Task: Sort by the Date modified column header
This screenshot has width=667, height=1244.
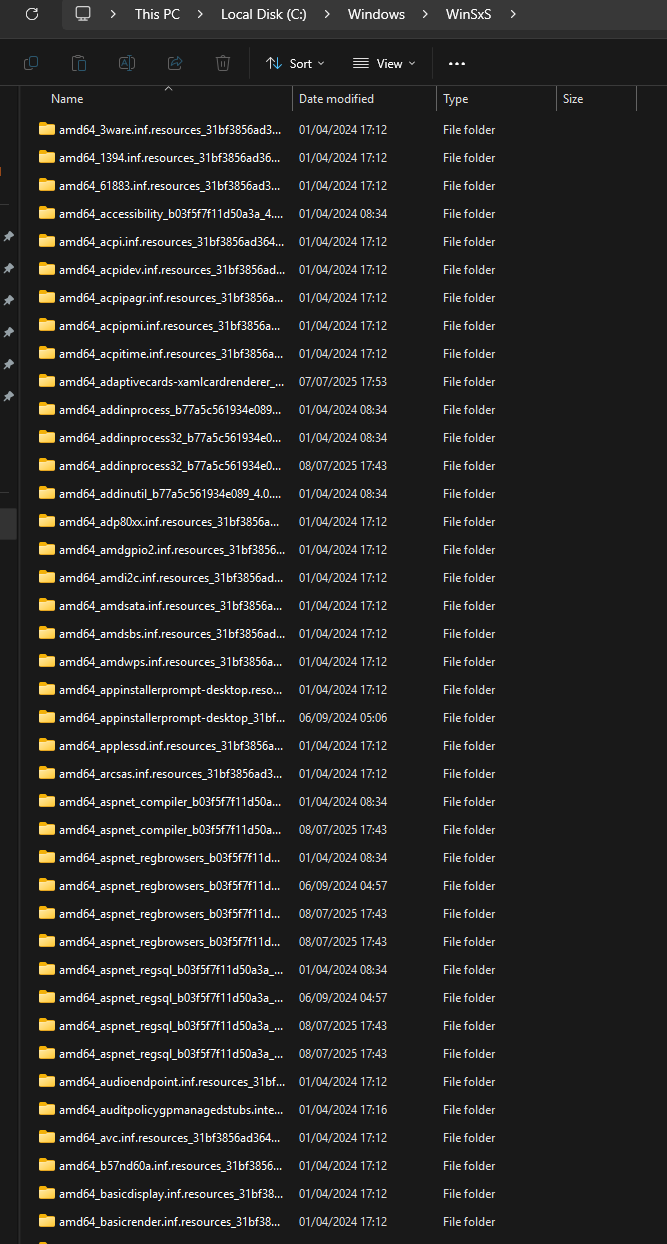Action: 336,99
